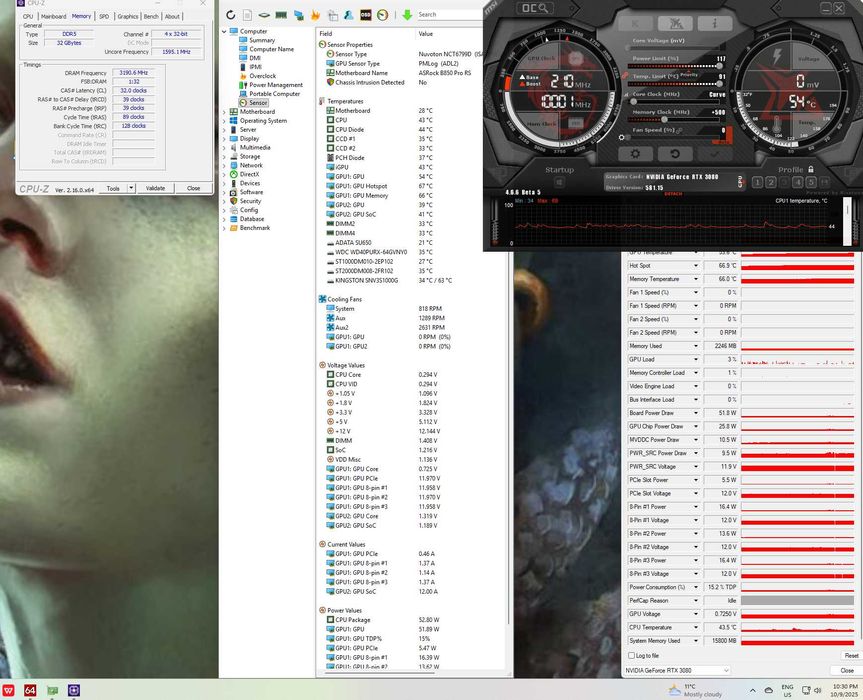Toggle Afterburner Startup Windows button

pyautogui.click(x=559, y=182)
